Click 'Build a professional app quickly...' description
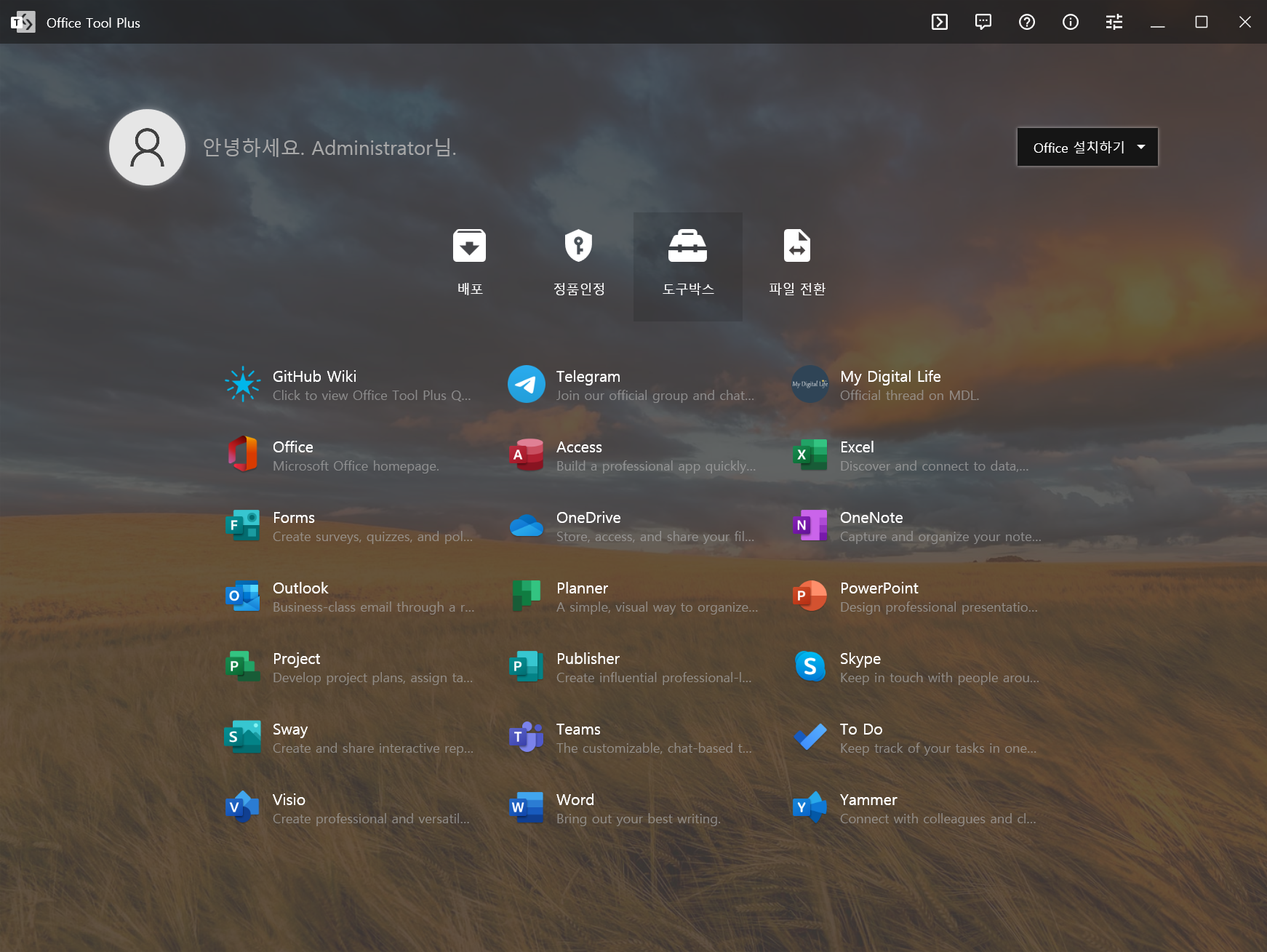This screenshot has height=952, width=1267. click(656, 466)
